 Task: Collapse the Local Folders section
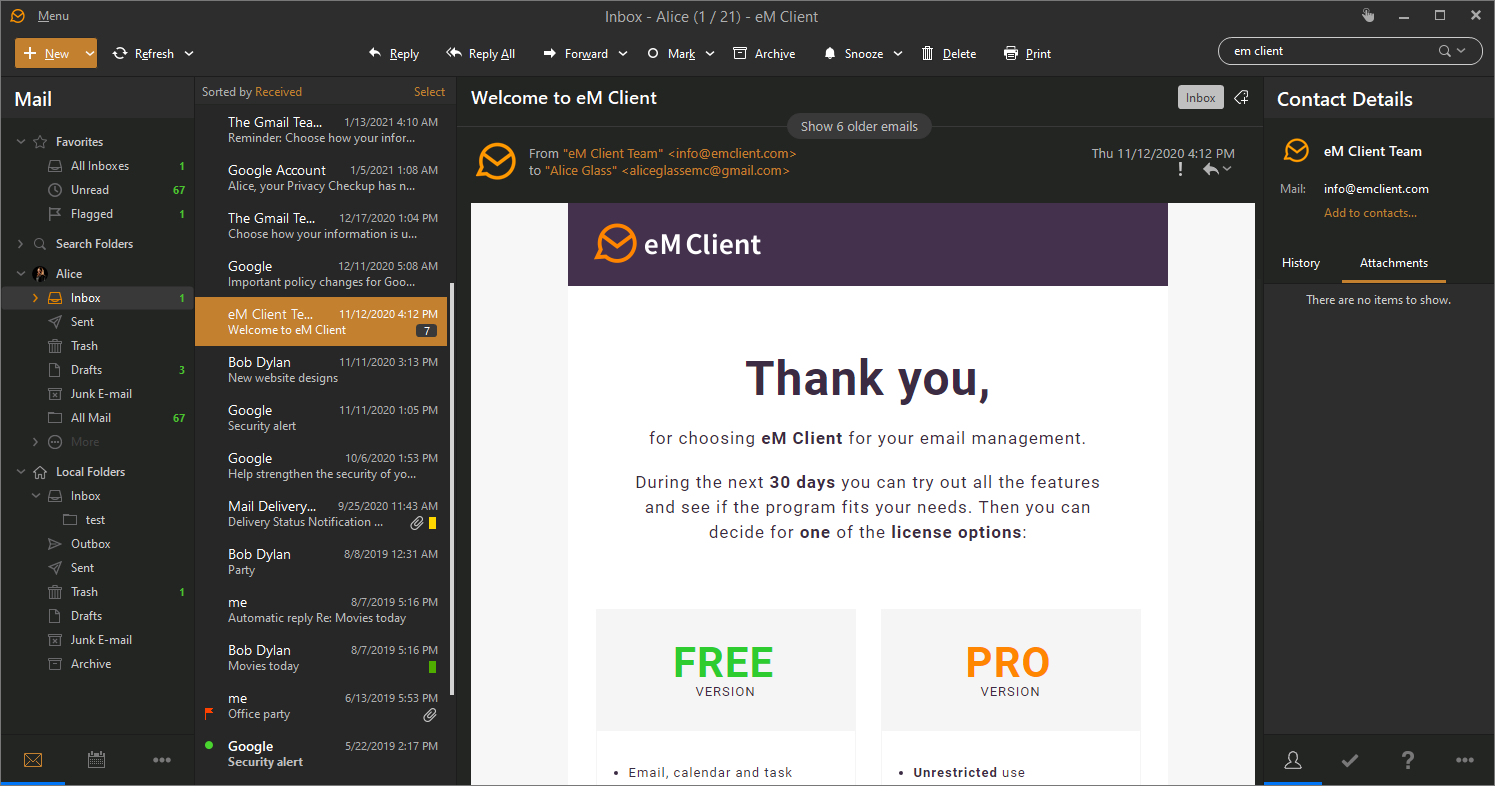click(21, 472)
